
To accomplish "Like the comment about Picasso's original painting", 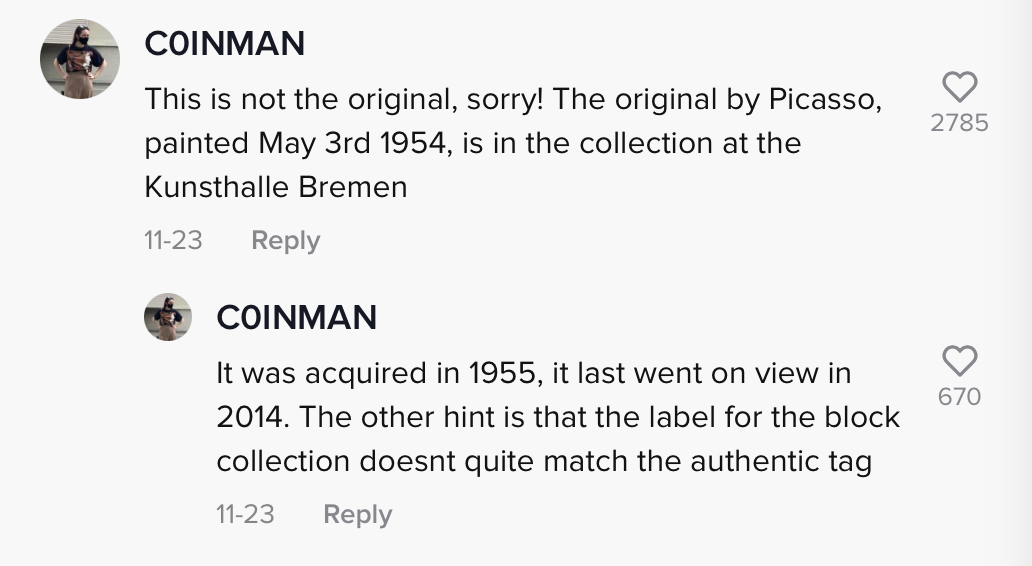I will point(959,87).
